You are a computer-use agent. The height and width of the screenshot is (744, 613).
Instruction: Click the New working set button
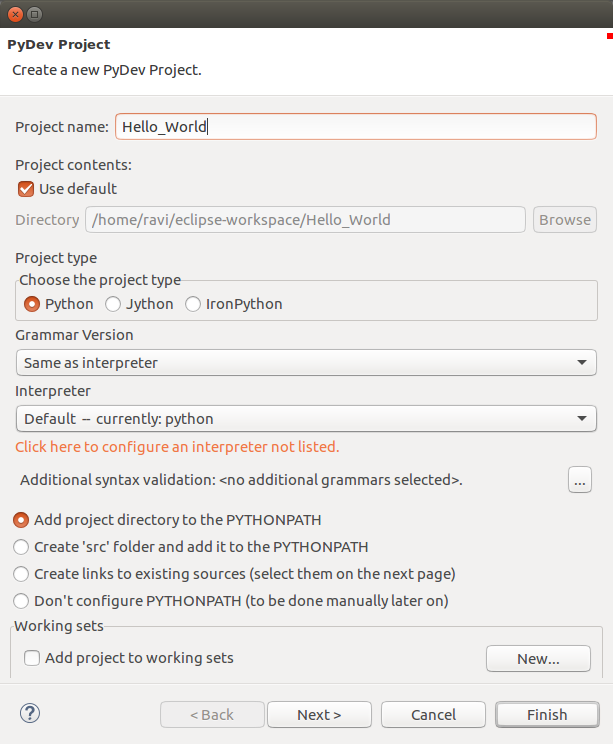tap(538, 659)
